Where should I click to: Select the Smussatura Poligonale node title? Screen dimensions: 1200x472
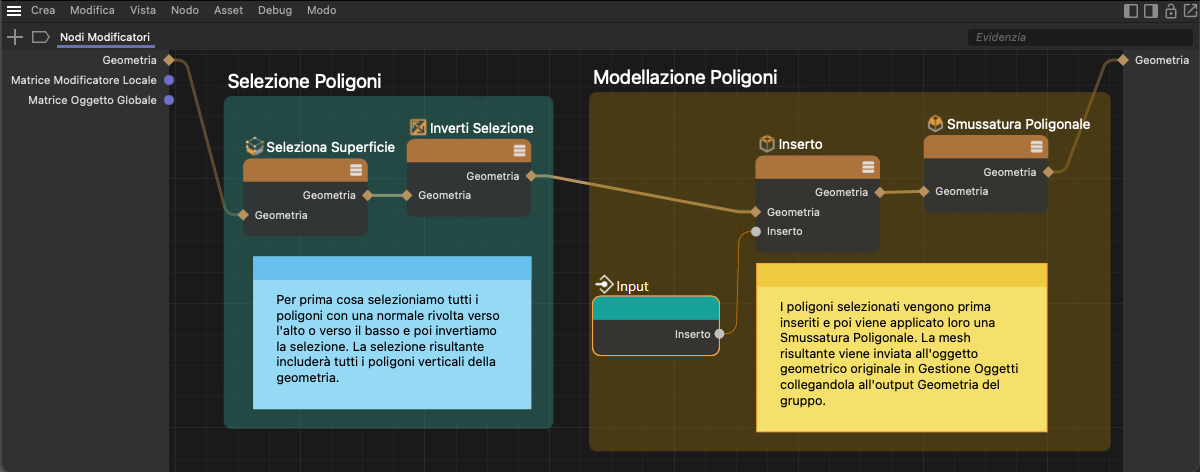coord(1018,124)
